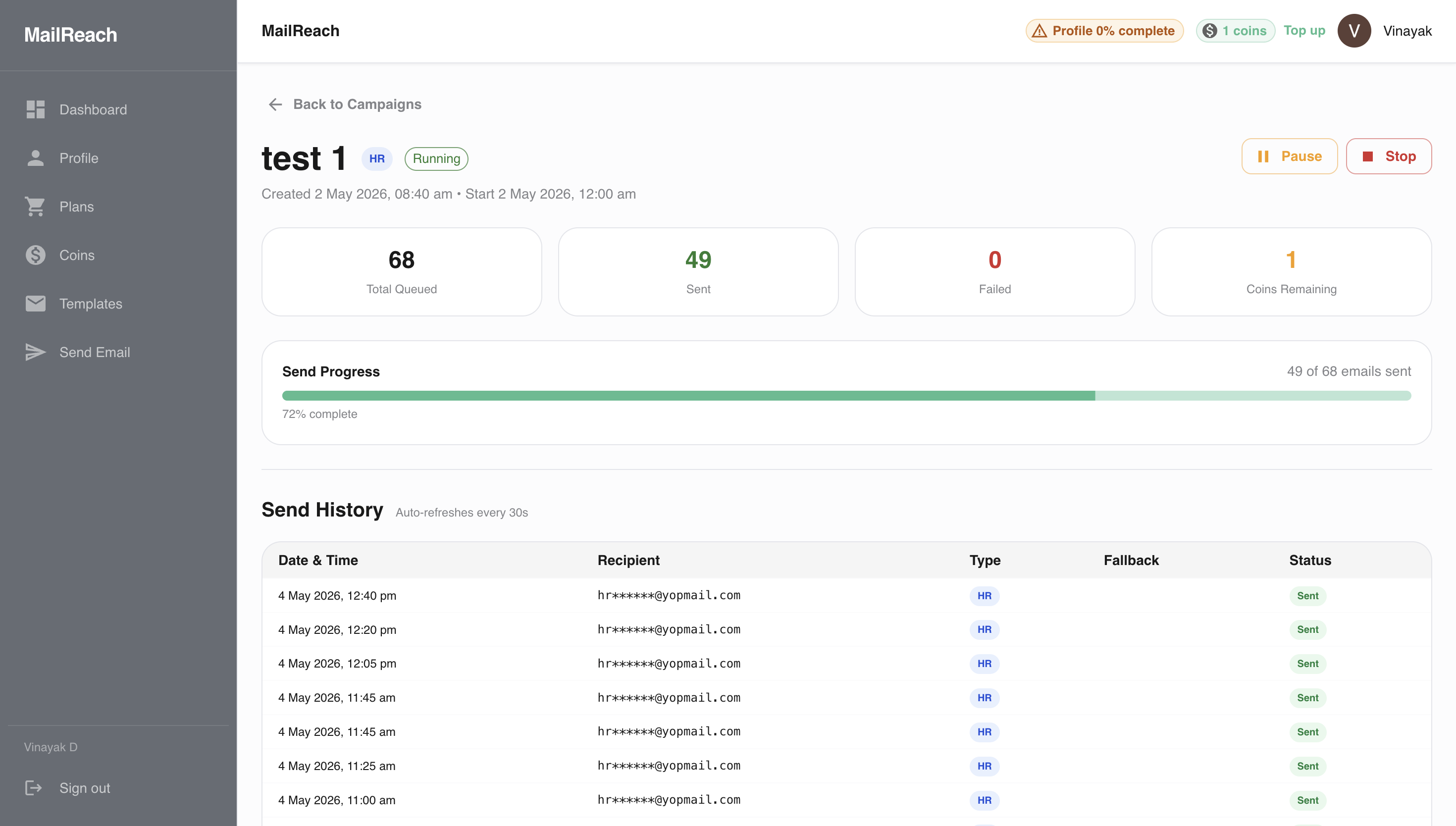Image resolution: width=1456 pixels, height=826 pixels.
Task: Click the row dated 4 May 2026, 12:40 pm
Action: point(846,596)
